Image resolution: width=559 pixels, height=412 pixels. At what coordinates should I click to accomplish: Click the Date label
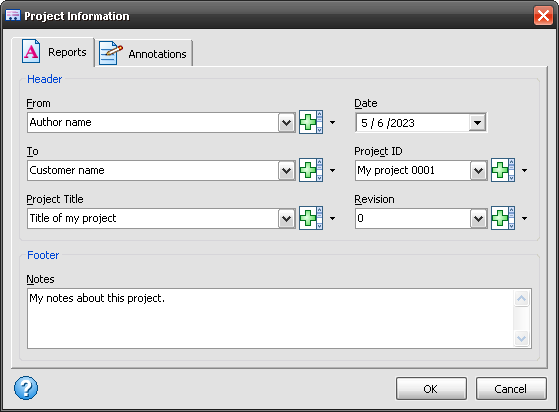[366, 103]
